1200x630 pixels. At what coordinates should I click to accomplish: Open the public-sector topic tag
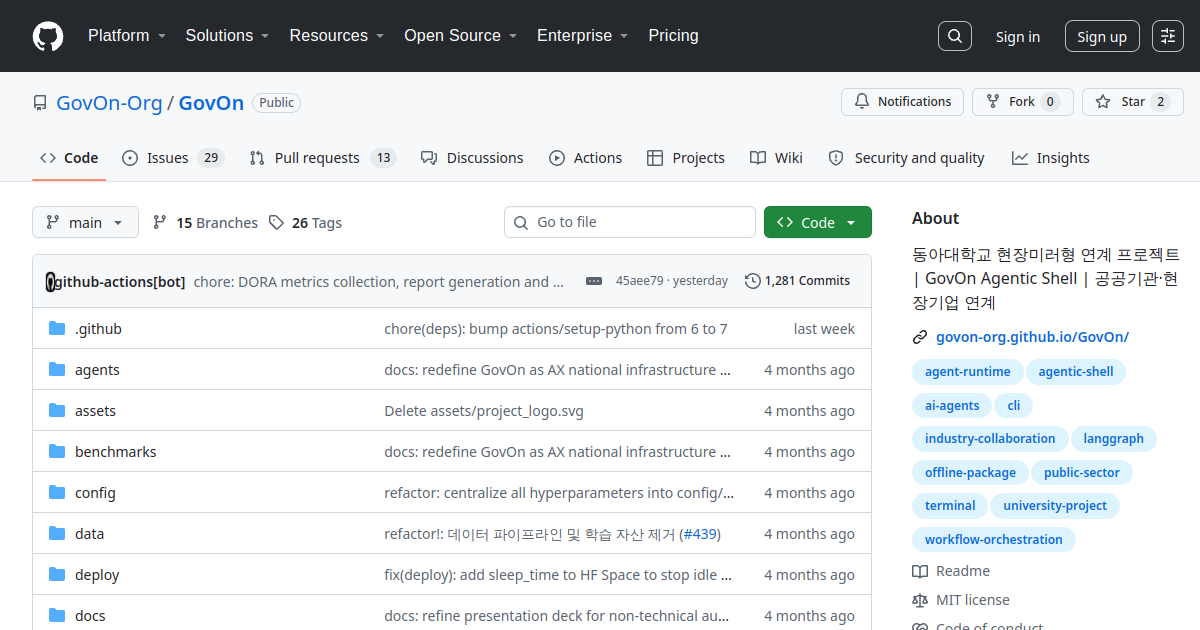(x=1082, y=473)
